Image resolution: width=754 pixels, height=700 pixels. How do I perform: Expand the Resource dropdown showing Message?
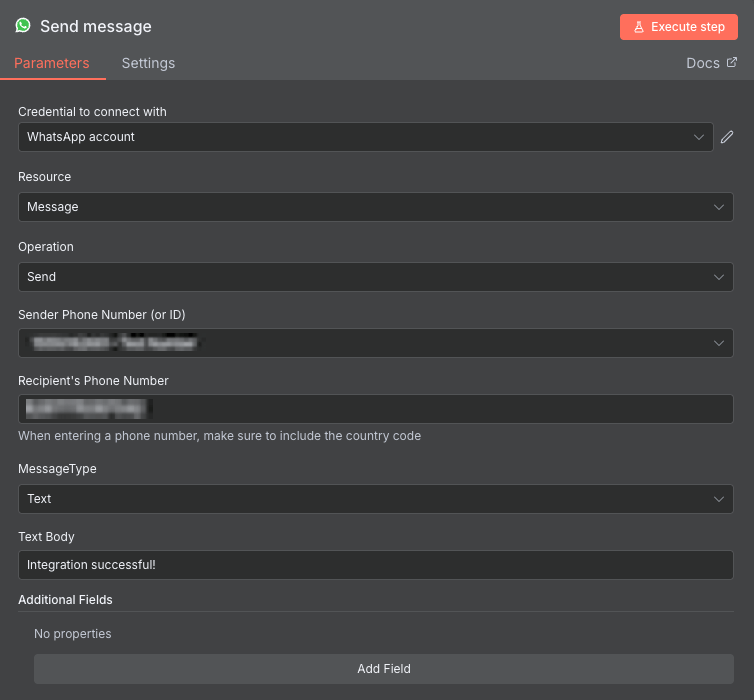375,207
